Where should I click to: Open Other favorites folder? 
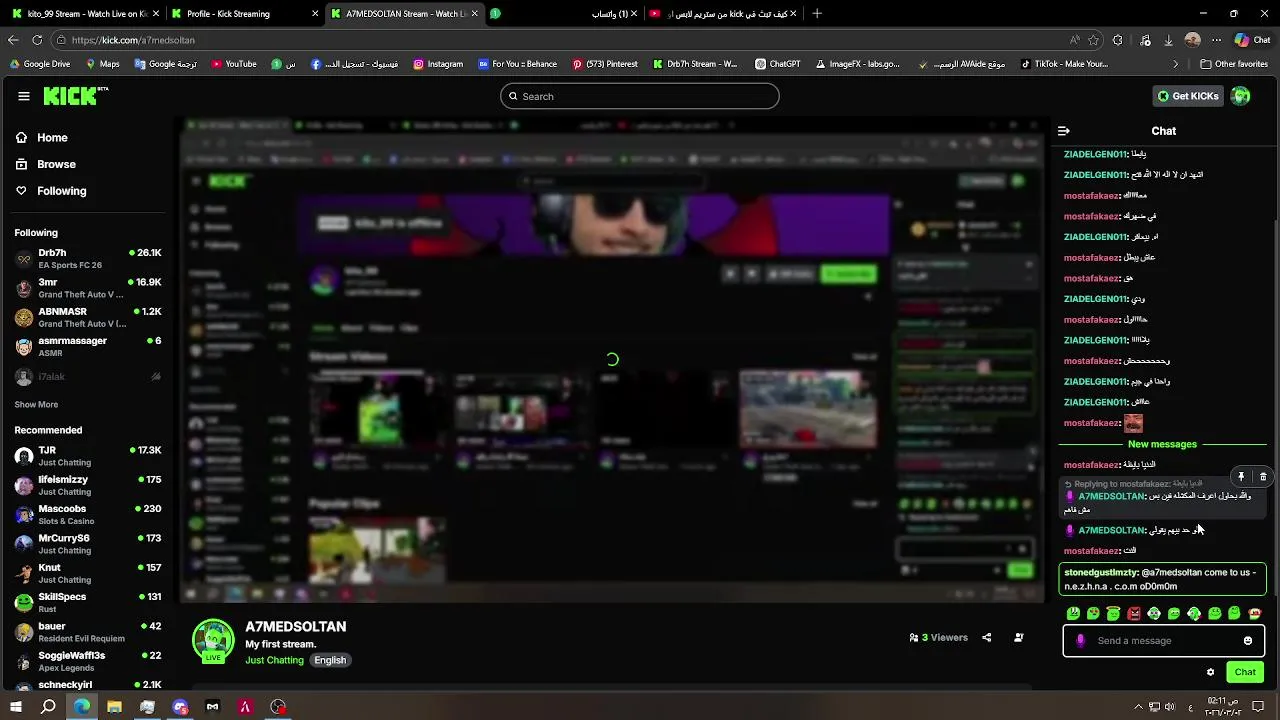[x=1234, y=64]
